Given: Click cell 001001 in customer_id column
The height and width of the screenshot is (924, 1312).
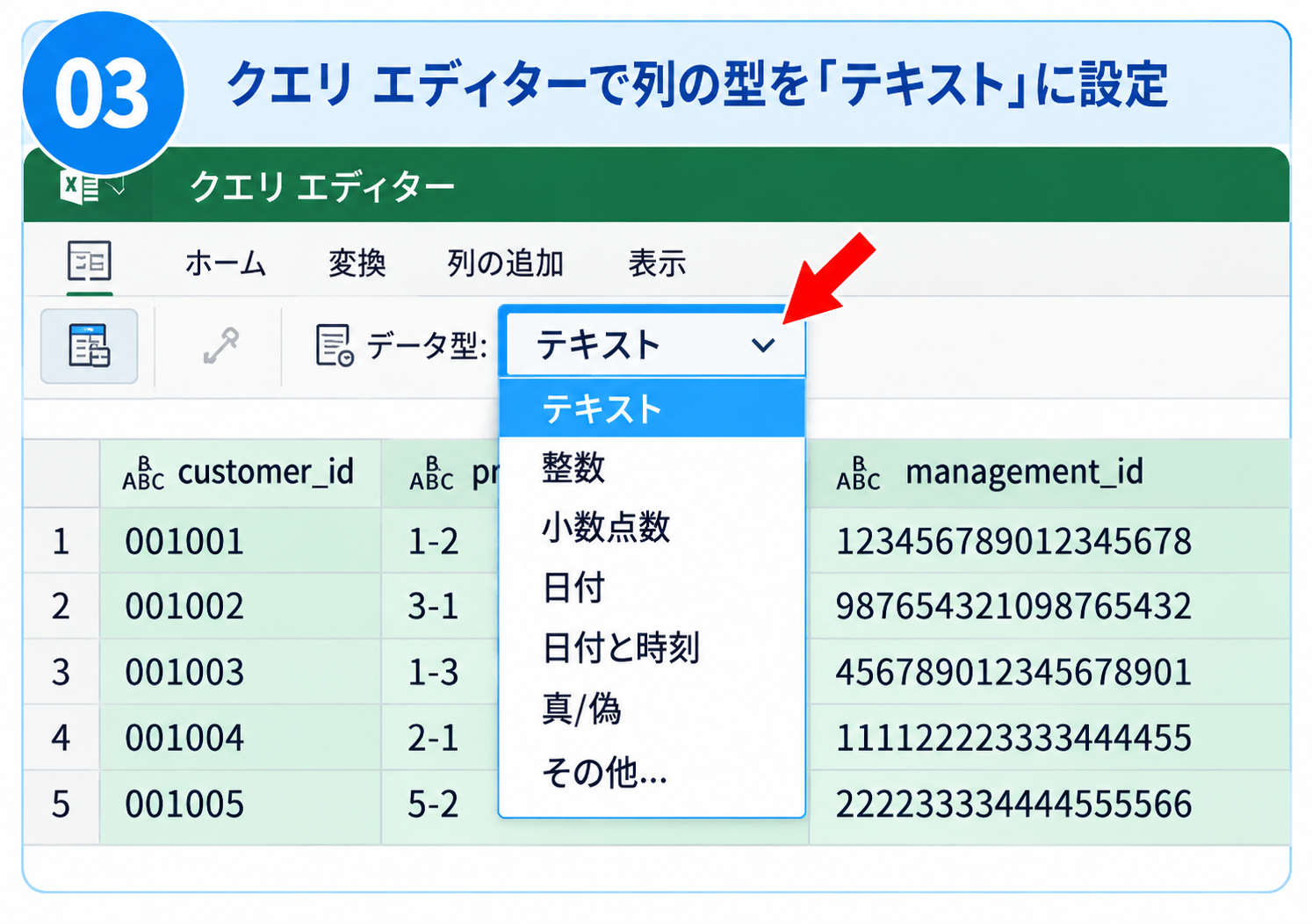Looking at the screenshot, I should [241, 541].
